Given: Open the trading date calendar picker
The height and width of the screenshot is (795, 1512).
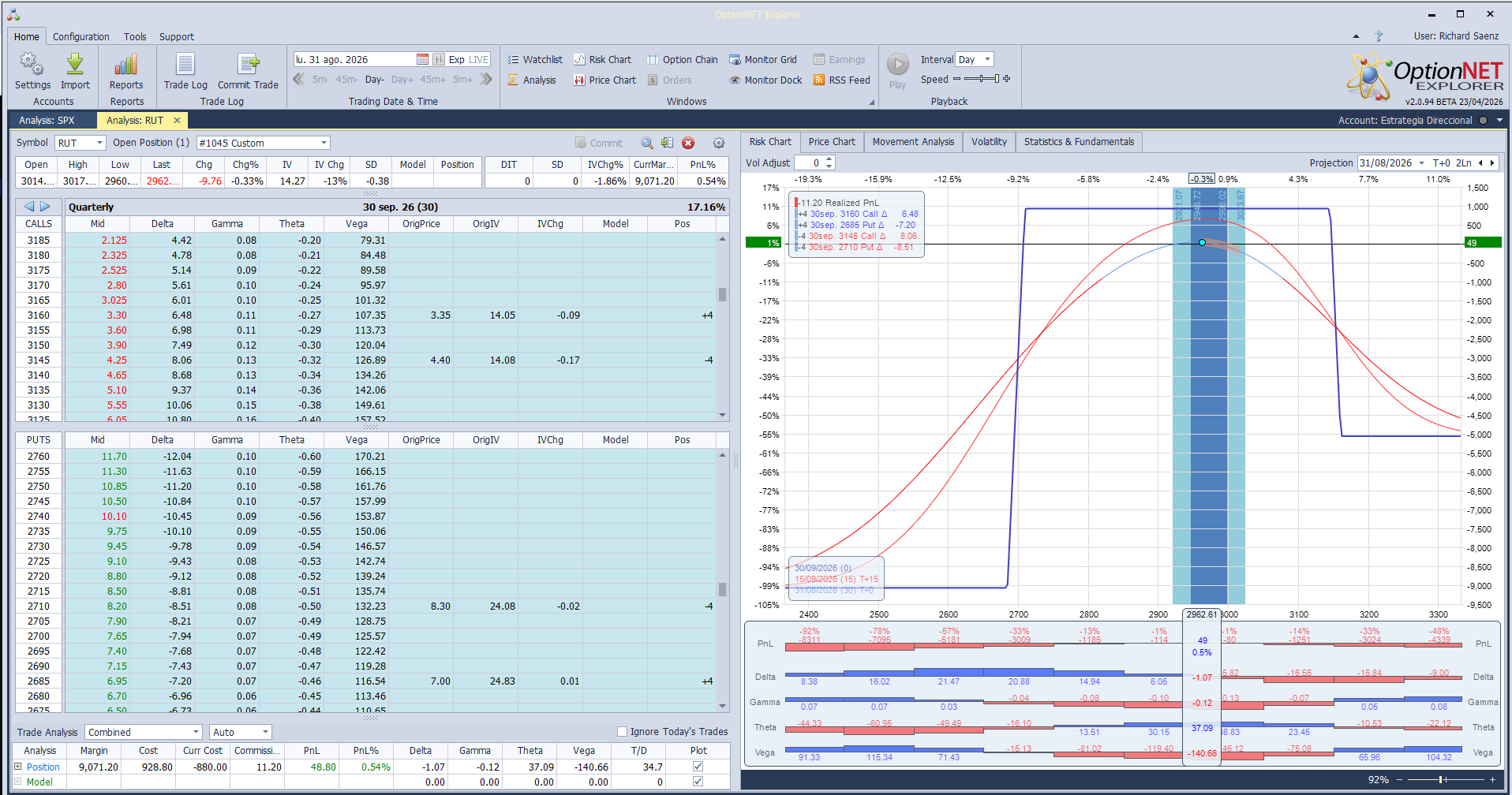Looking at the screenshot, I should [x=422, y=59].
